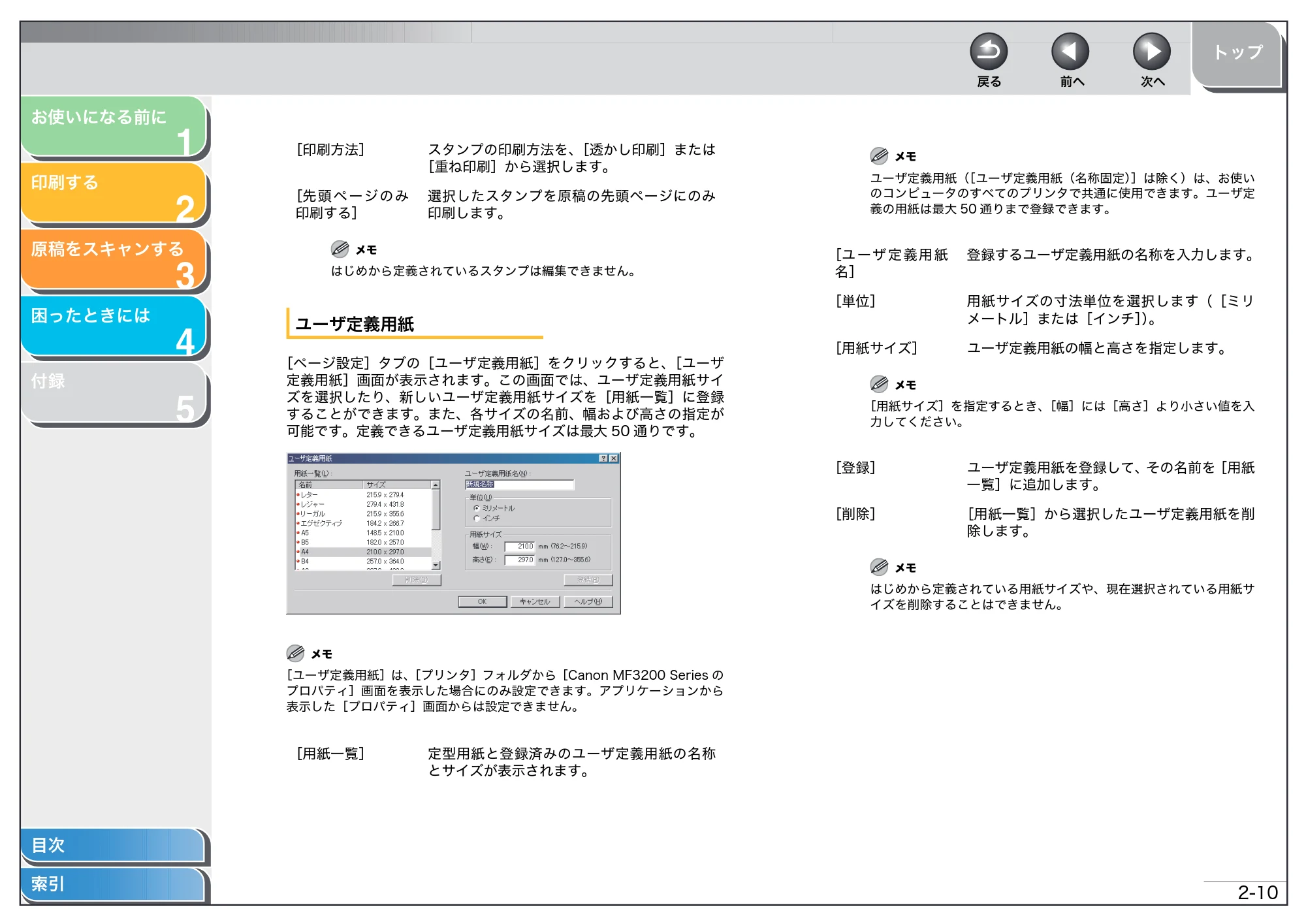Click the 削除(D) button
Viewport: 1306px width, 924px height.
[417, 580]
